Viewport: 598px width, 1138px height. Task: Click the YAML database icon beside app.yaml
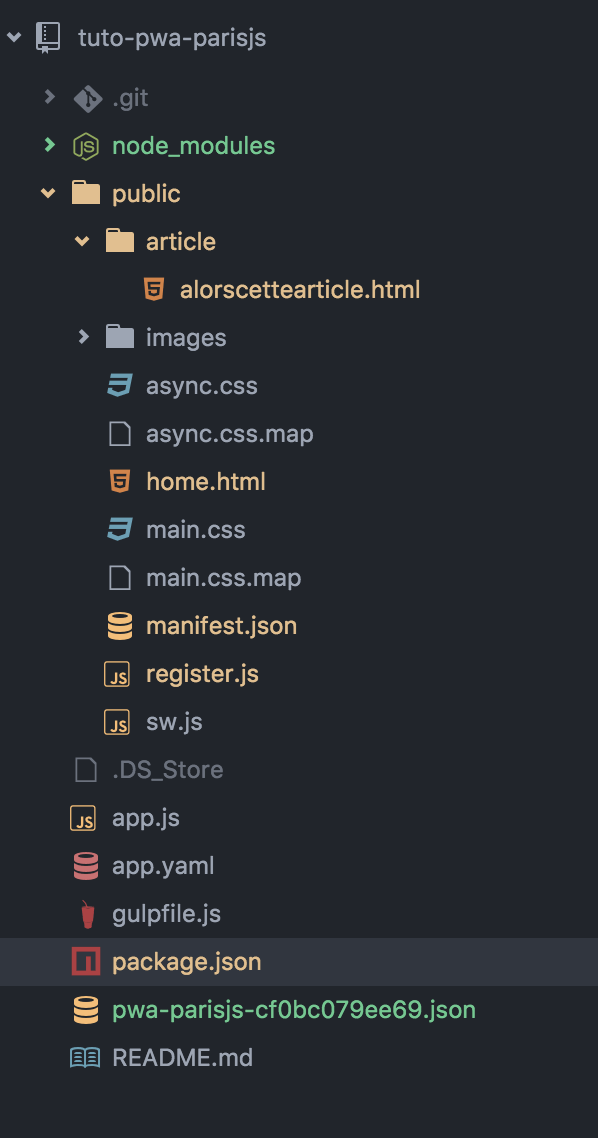point(86,865)
